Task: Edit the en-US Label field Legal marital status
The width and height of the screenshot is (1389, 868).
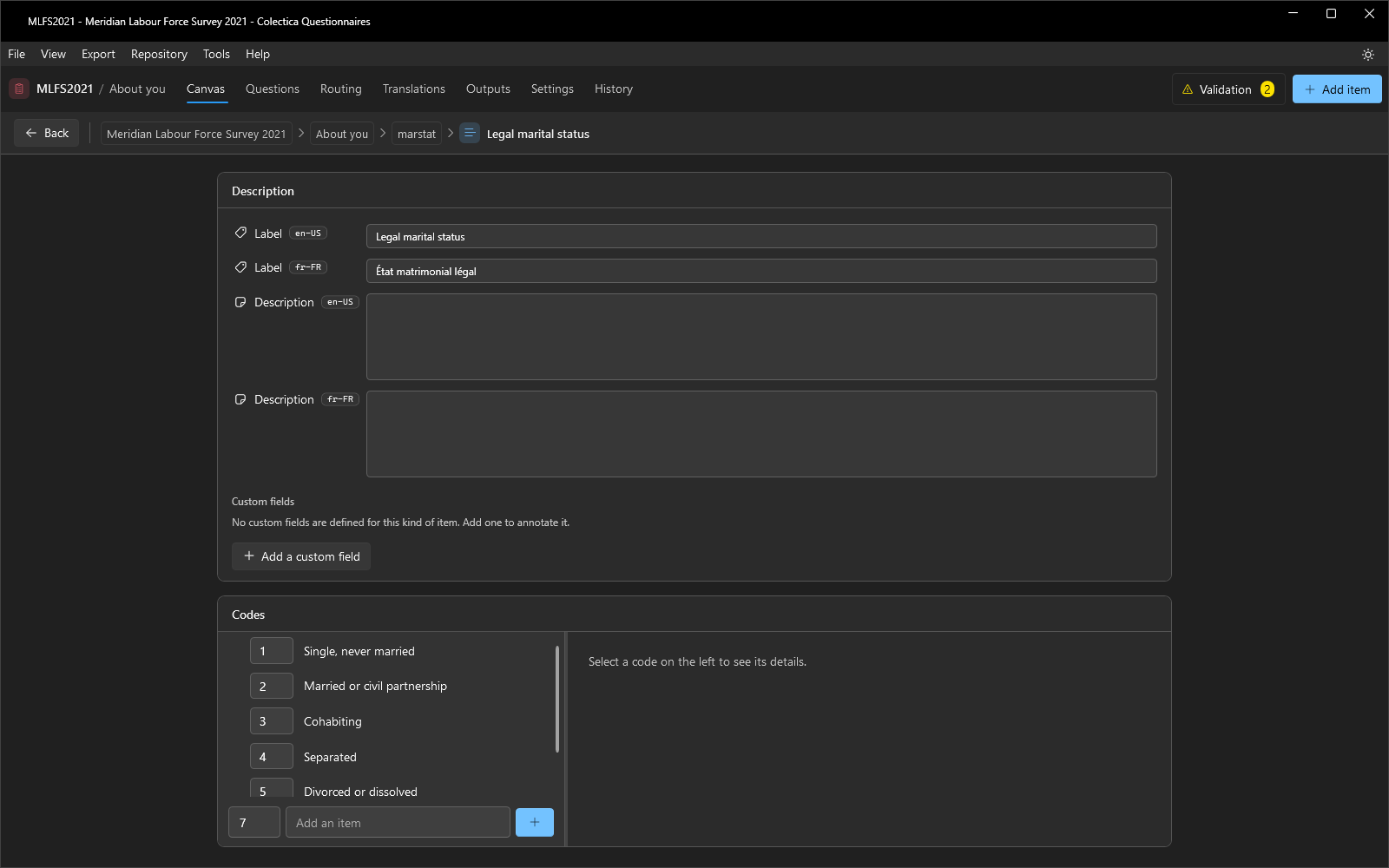Action: (x=761, y=236)
